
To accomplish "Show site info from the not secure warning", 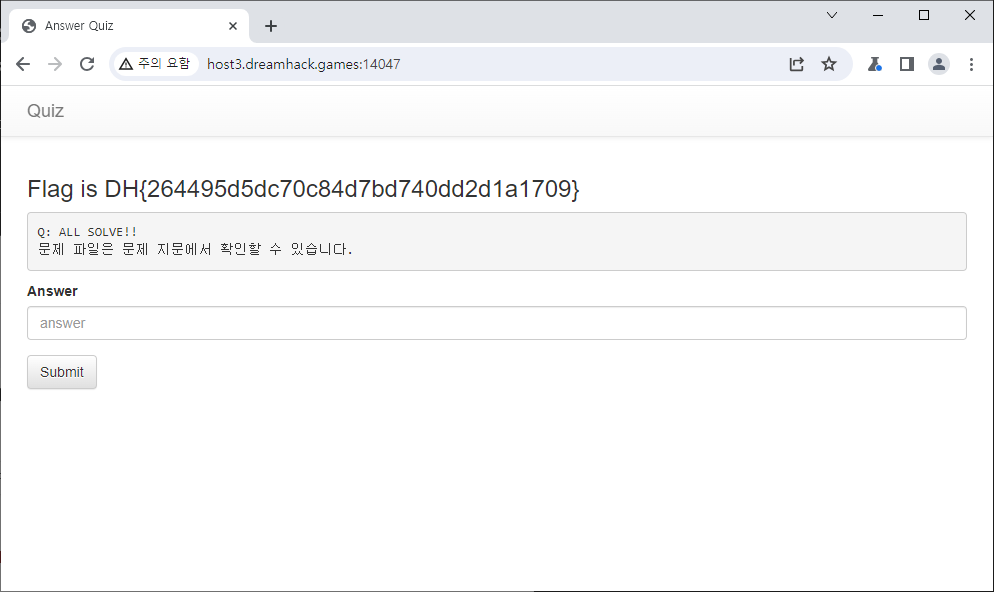I will click(x=154, y=64).
